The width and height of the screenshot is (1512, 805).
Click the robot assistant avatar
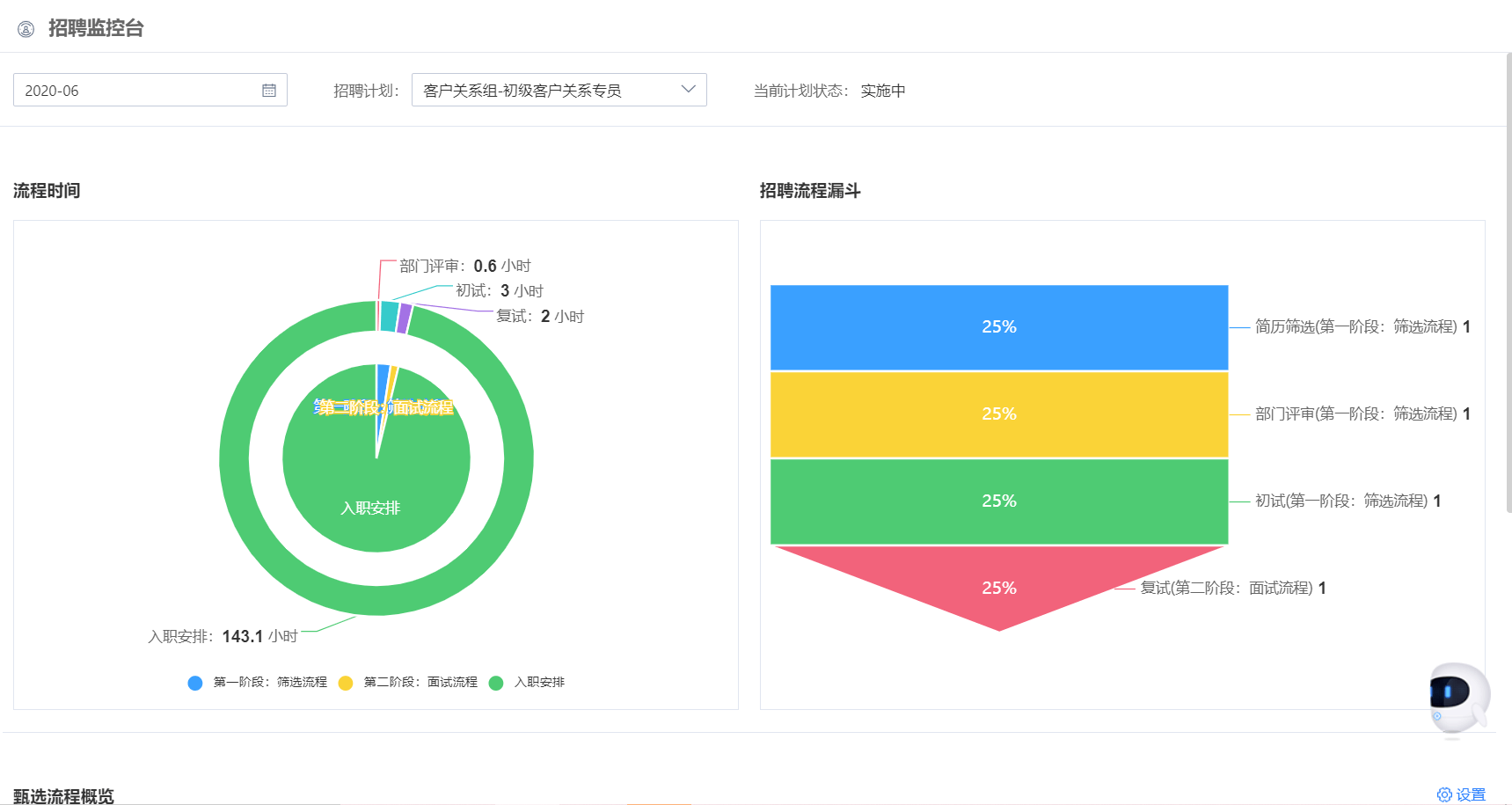pos(1457,698)
